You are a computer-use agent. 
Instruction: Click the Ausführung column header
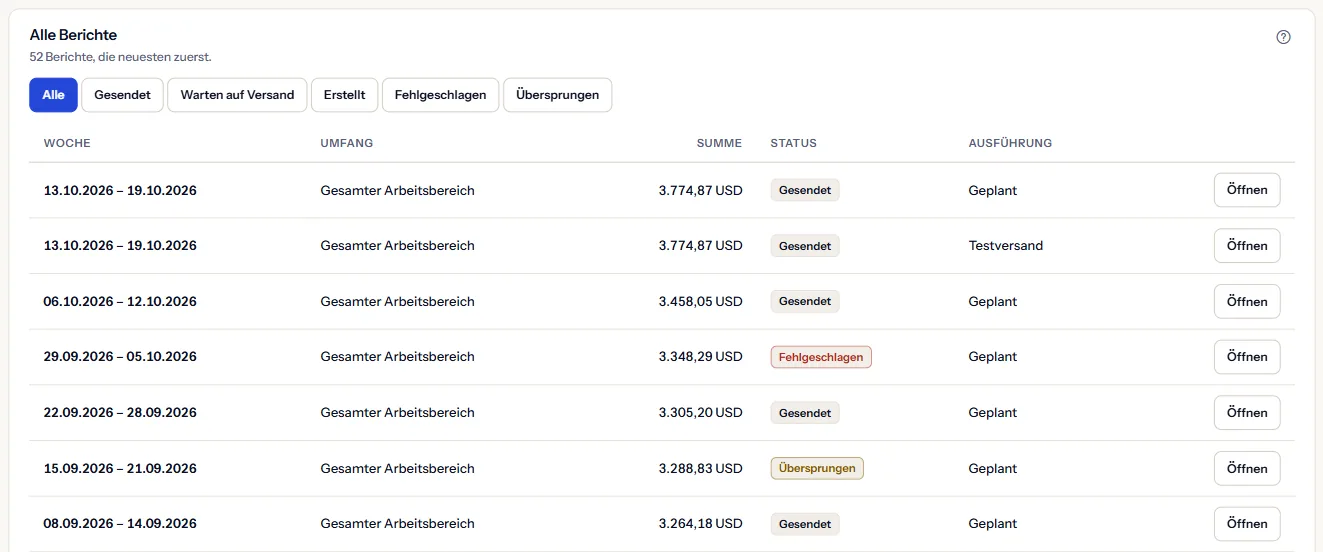(1010, 143)
